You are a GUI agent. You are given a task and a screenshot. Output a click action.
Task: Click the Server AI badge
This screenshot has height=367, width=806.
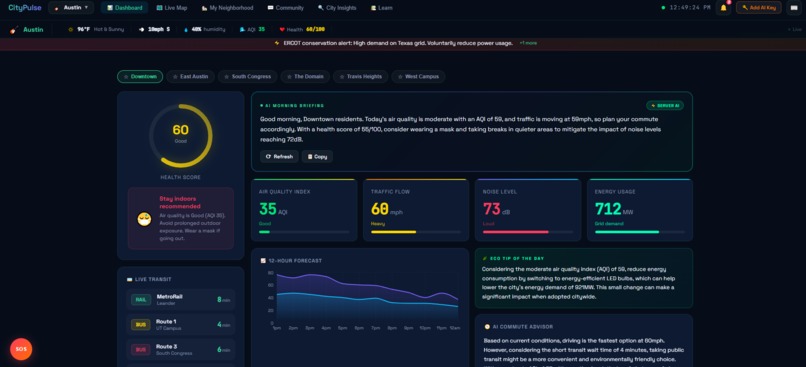[x=665, y=105]
